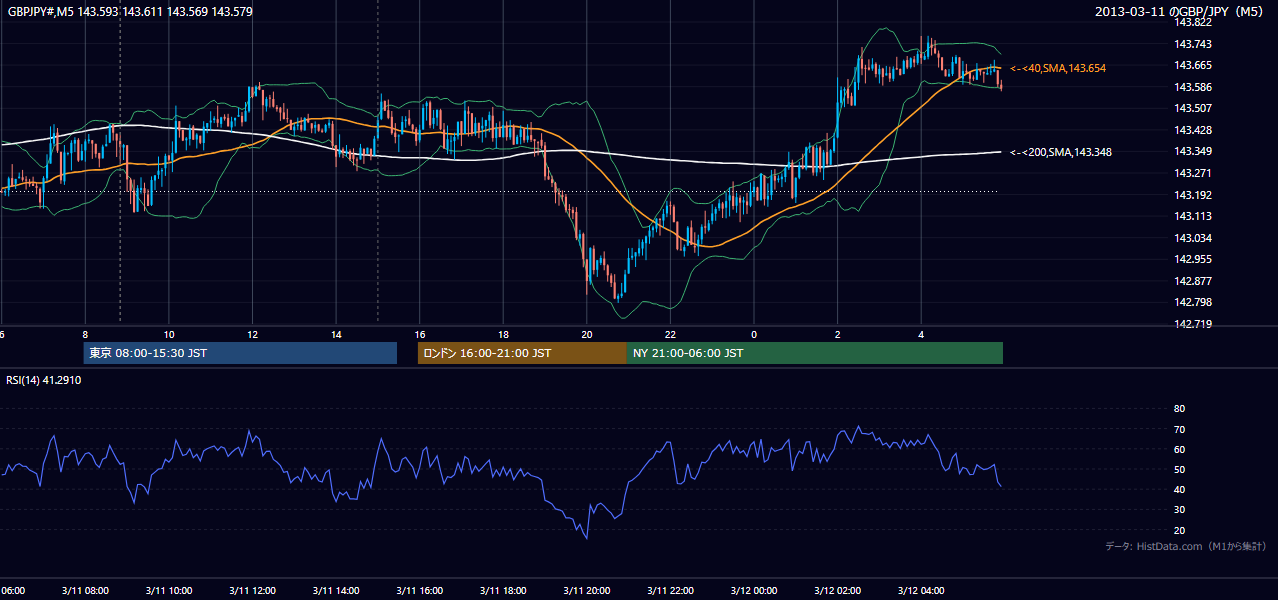Screen dimensions: 1278x600
Task: Click the '3/11 18:00' bottom time label
Action: tap(503, 590)
